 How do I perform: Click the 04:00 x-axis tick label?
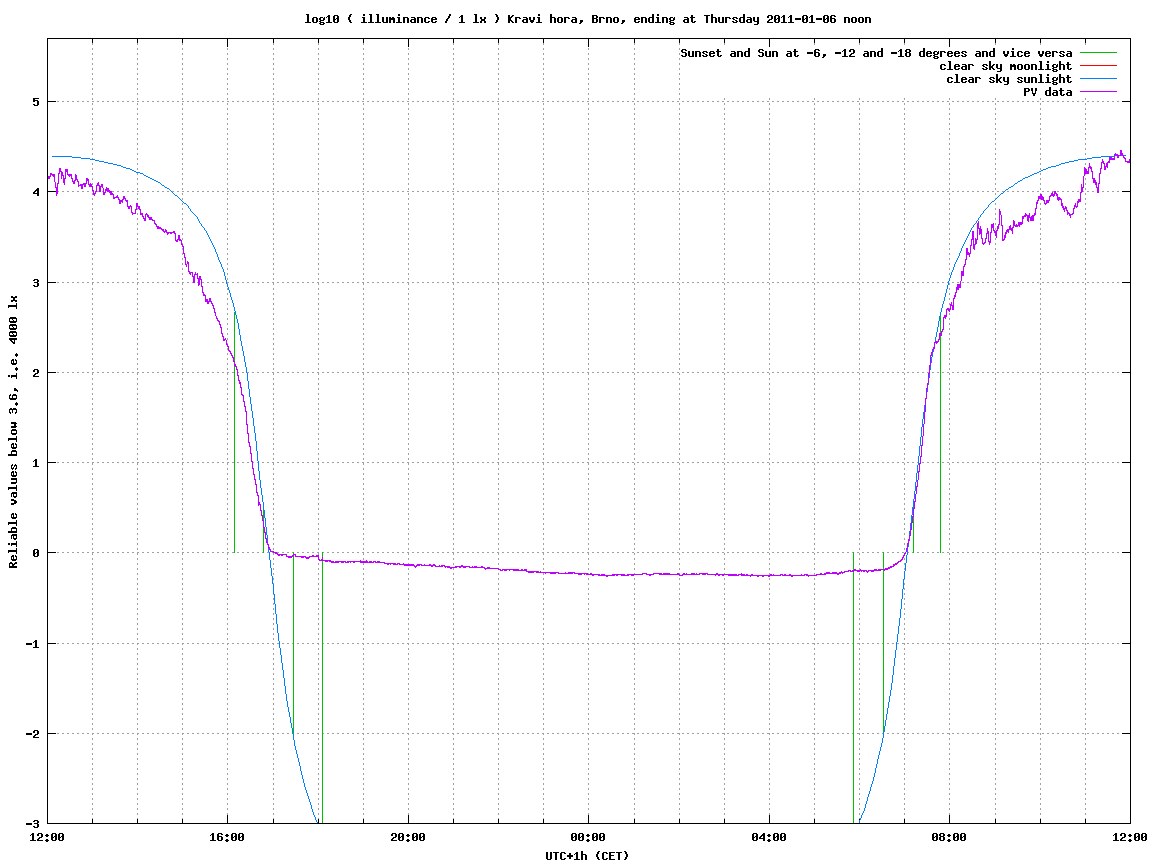click(769, 837)
